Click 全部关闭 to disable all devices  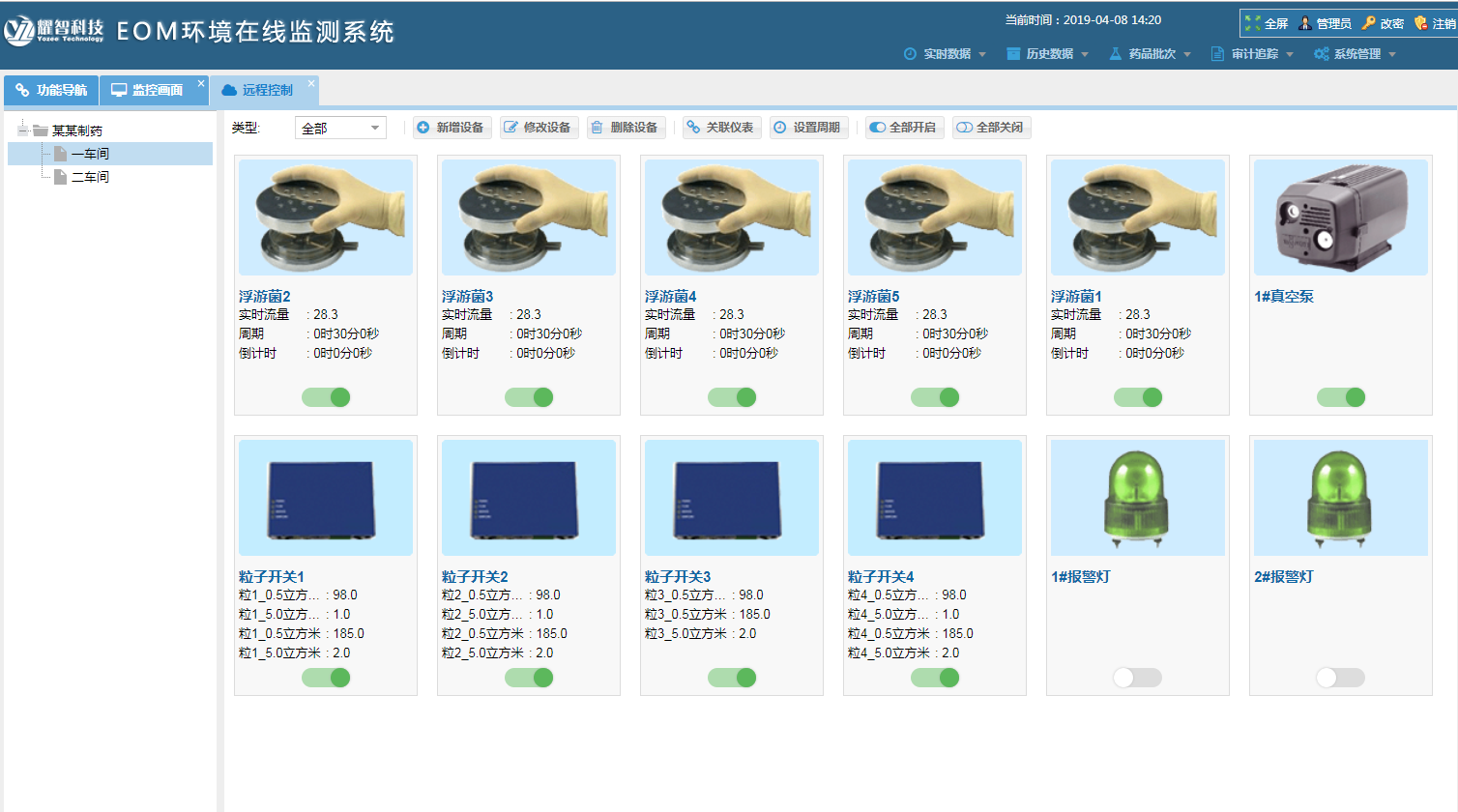pyautogui.click(x=991, y=127)
